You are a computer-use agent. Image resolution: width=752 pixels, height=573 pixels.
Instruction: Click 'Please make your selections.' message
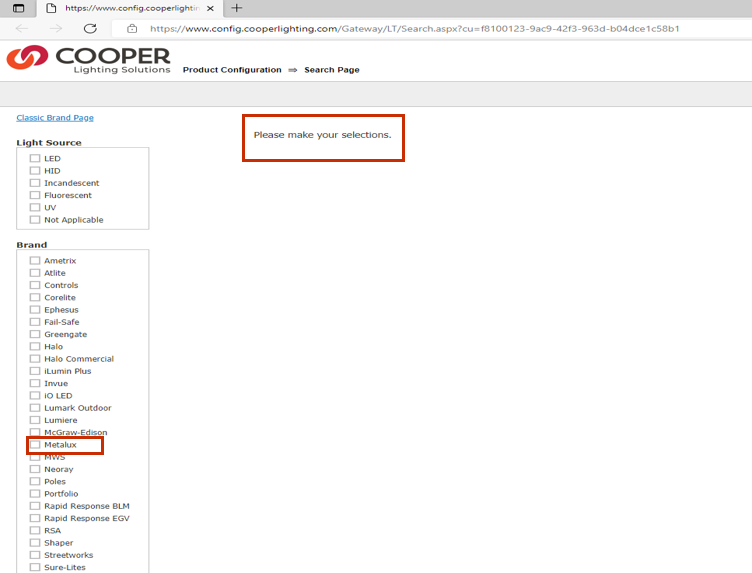pos(322,135)
